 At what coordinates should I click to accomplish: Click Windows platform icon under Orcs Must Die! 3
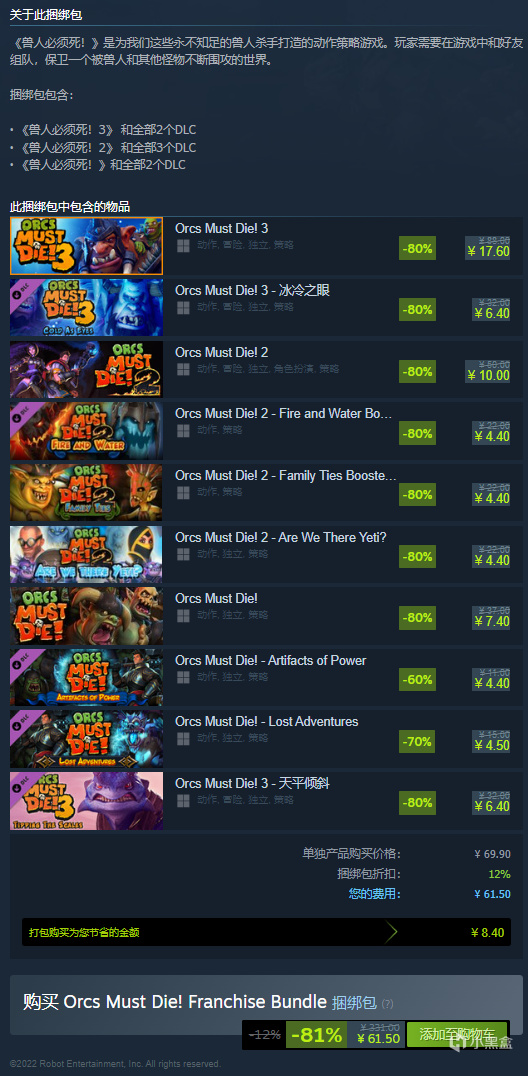183,246
